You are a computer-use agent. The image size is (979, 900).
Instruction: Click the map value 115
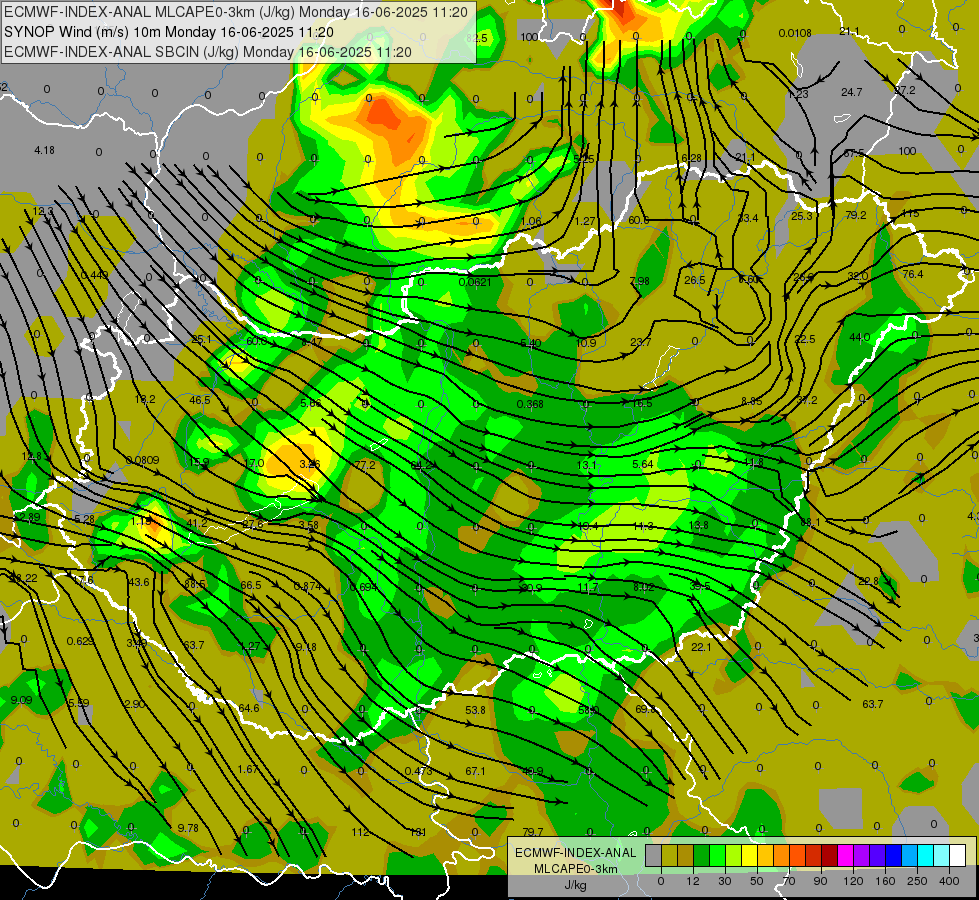[x=910, y=214]
